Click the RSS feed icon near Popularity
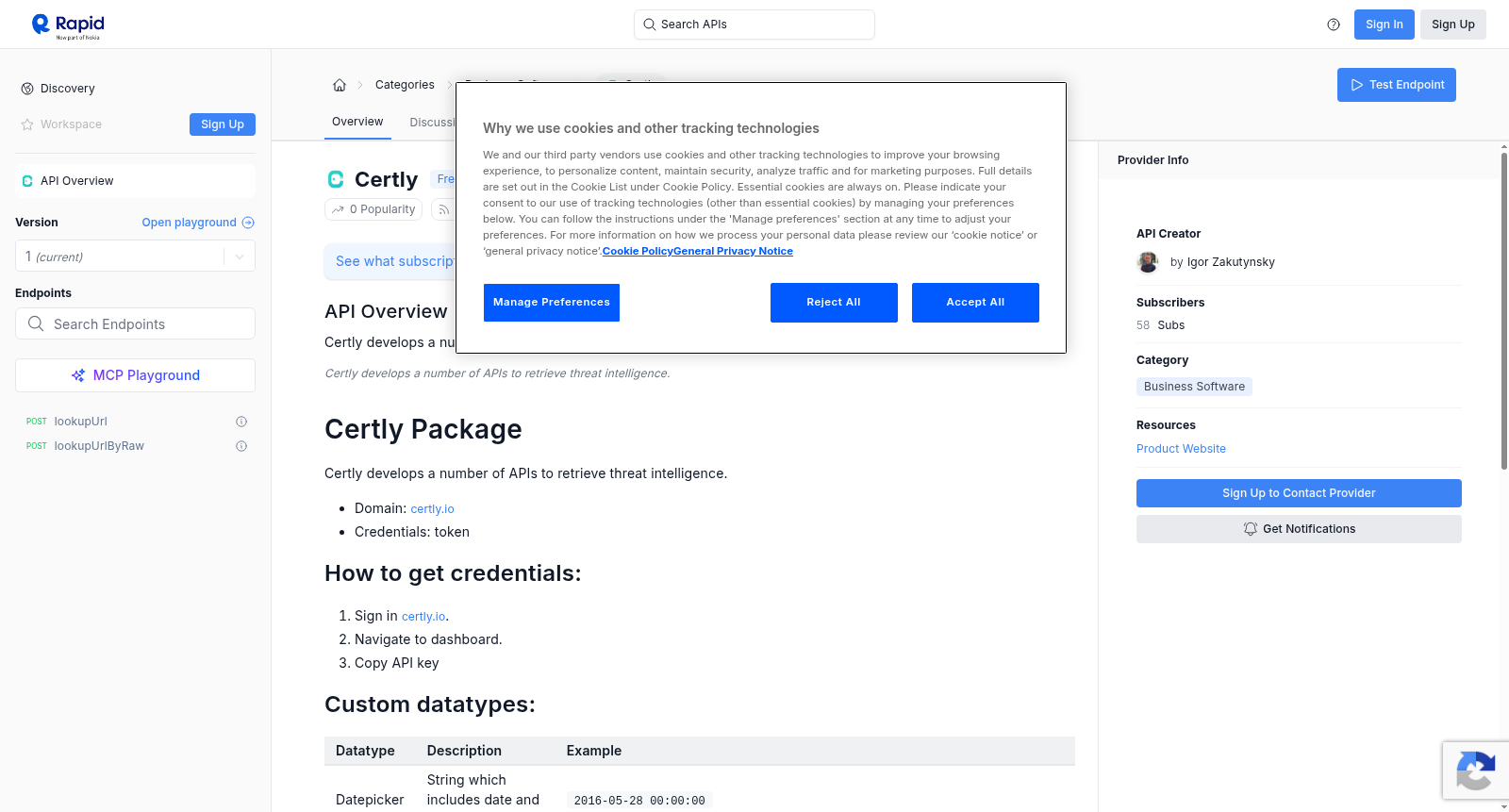This screenshot has height=812, width=1509. pyautogui.click(x=443, y=209)
